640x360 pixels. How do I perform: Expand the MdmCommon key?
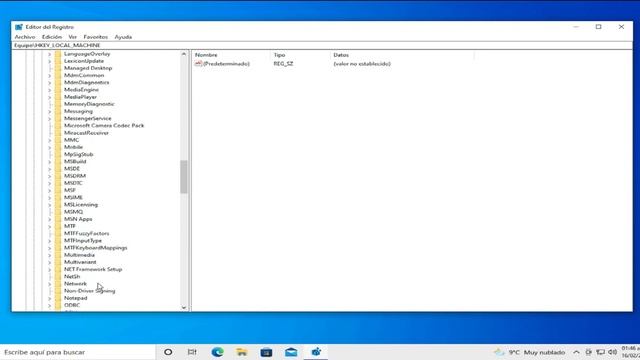(49, 76)
